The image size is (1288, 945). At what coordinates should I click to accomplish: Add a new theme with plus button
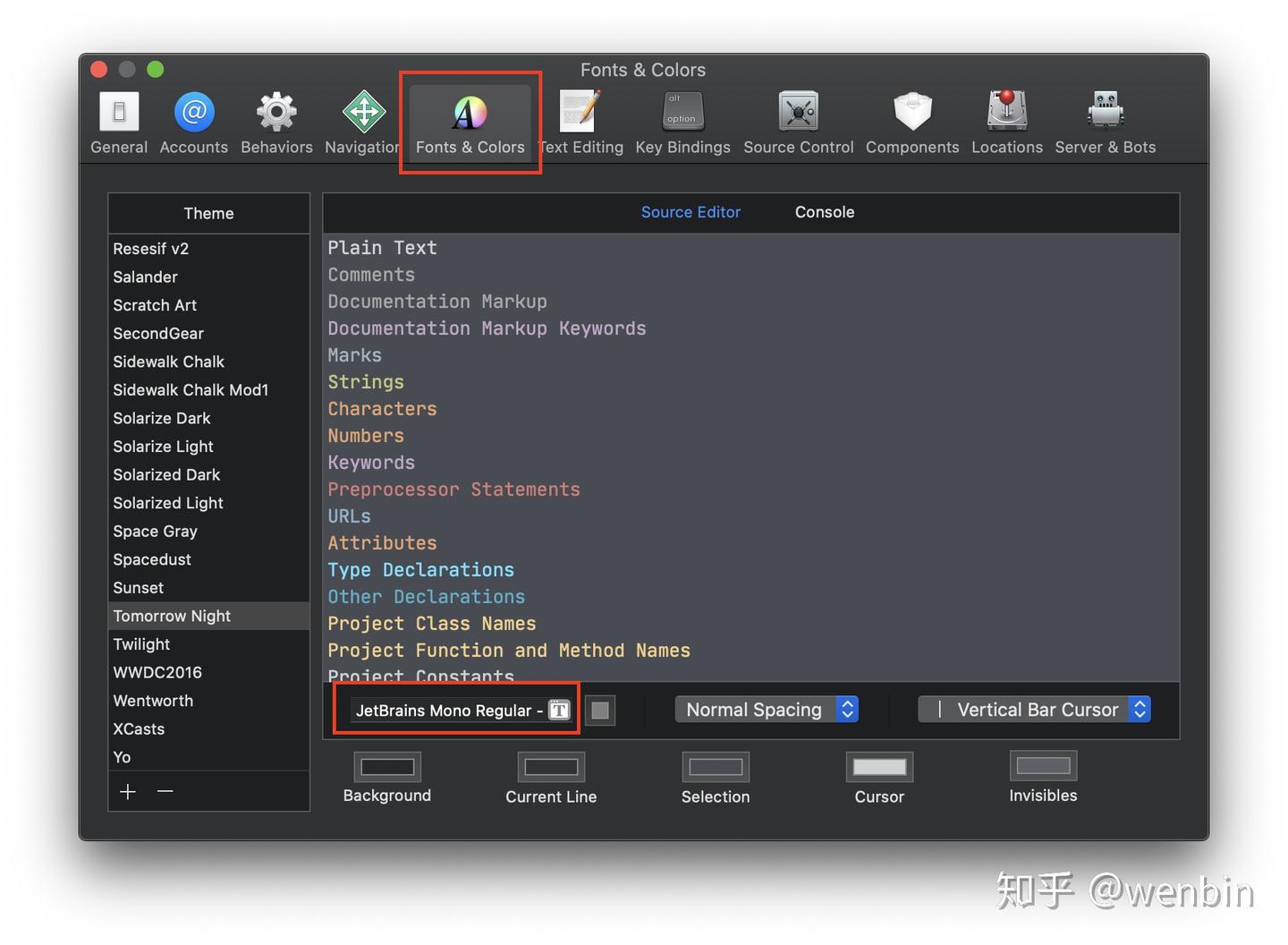(128, 791)
